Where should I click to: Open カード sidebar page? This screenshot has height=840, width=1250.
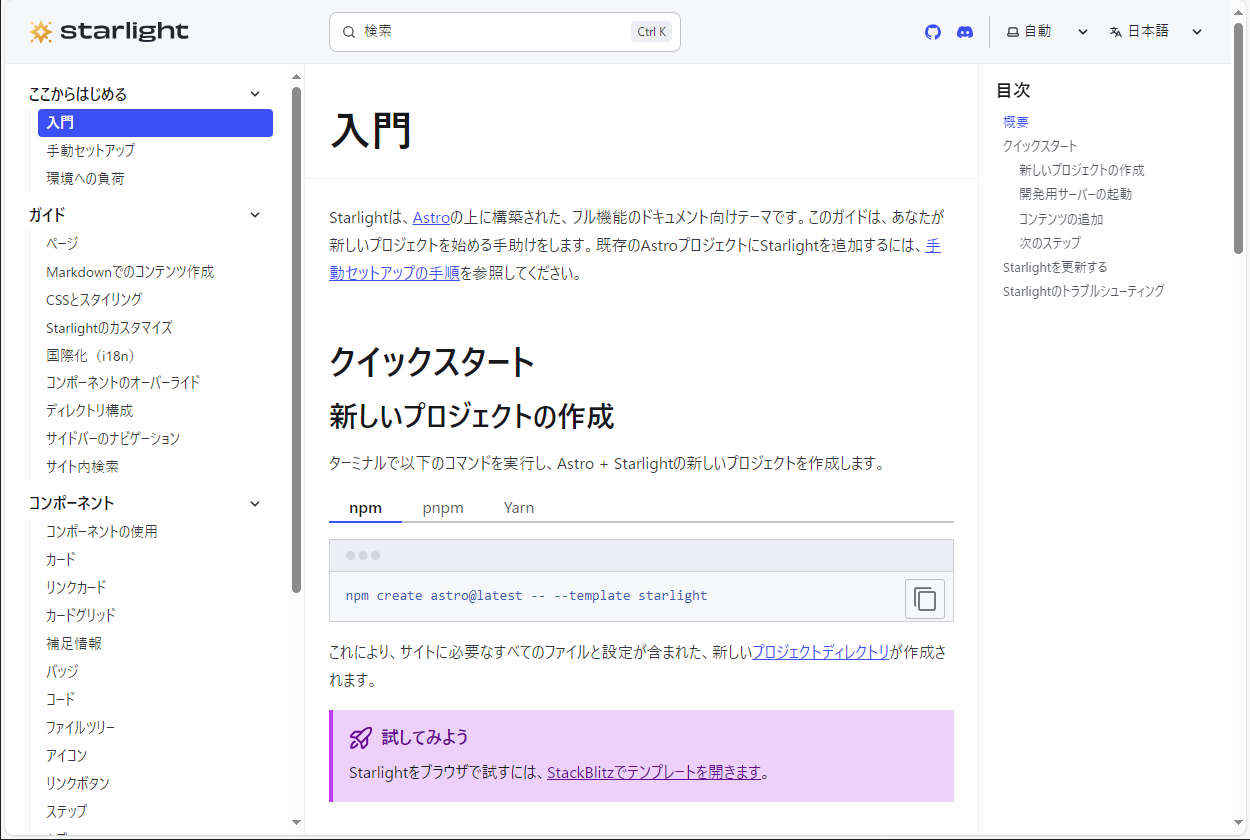[x=60, y=560]
